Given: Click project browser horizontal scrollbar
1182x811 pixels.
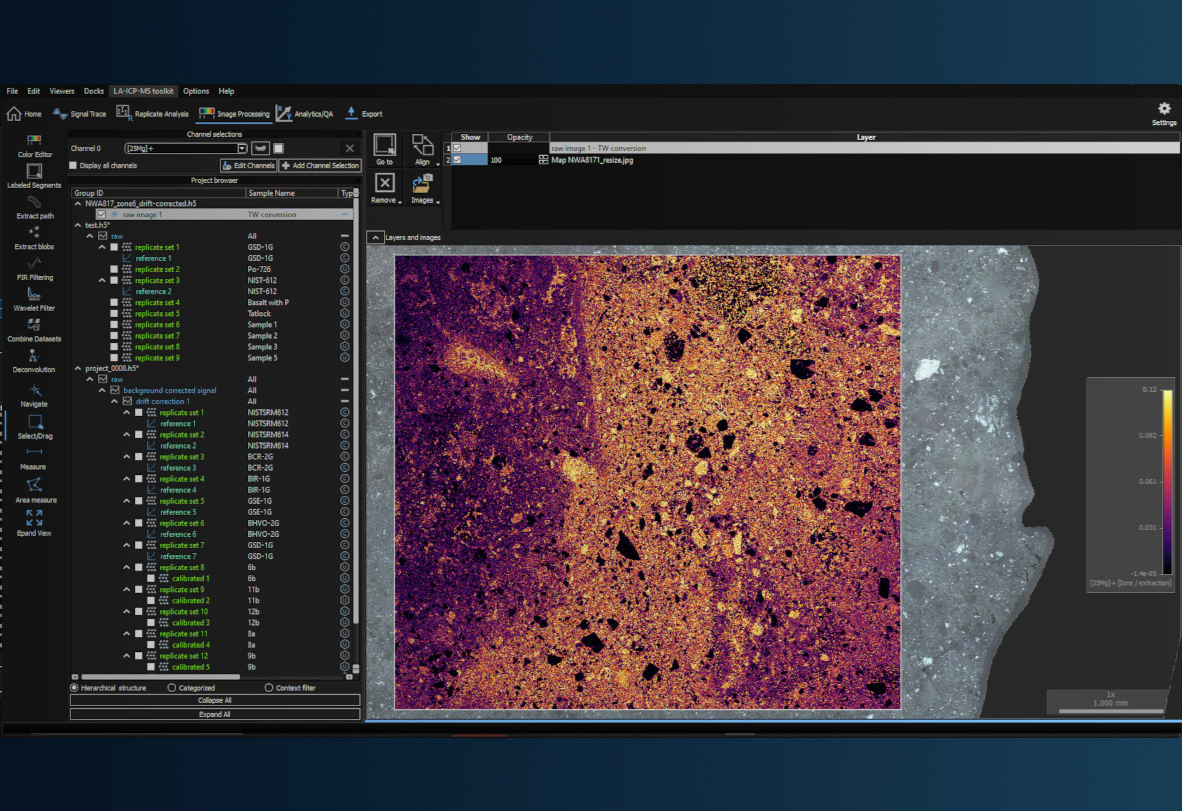Looking at the screenshot, I should (160, 677).
